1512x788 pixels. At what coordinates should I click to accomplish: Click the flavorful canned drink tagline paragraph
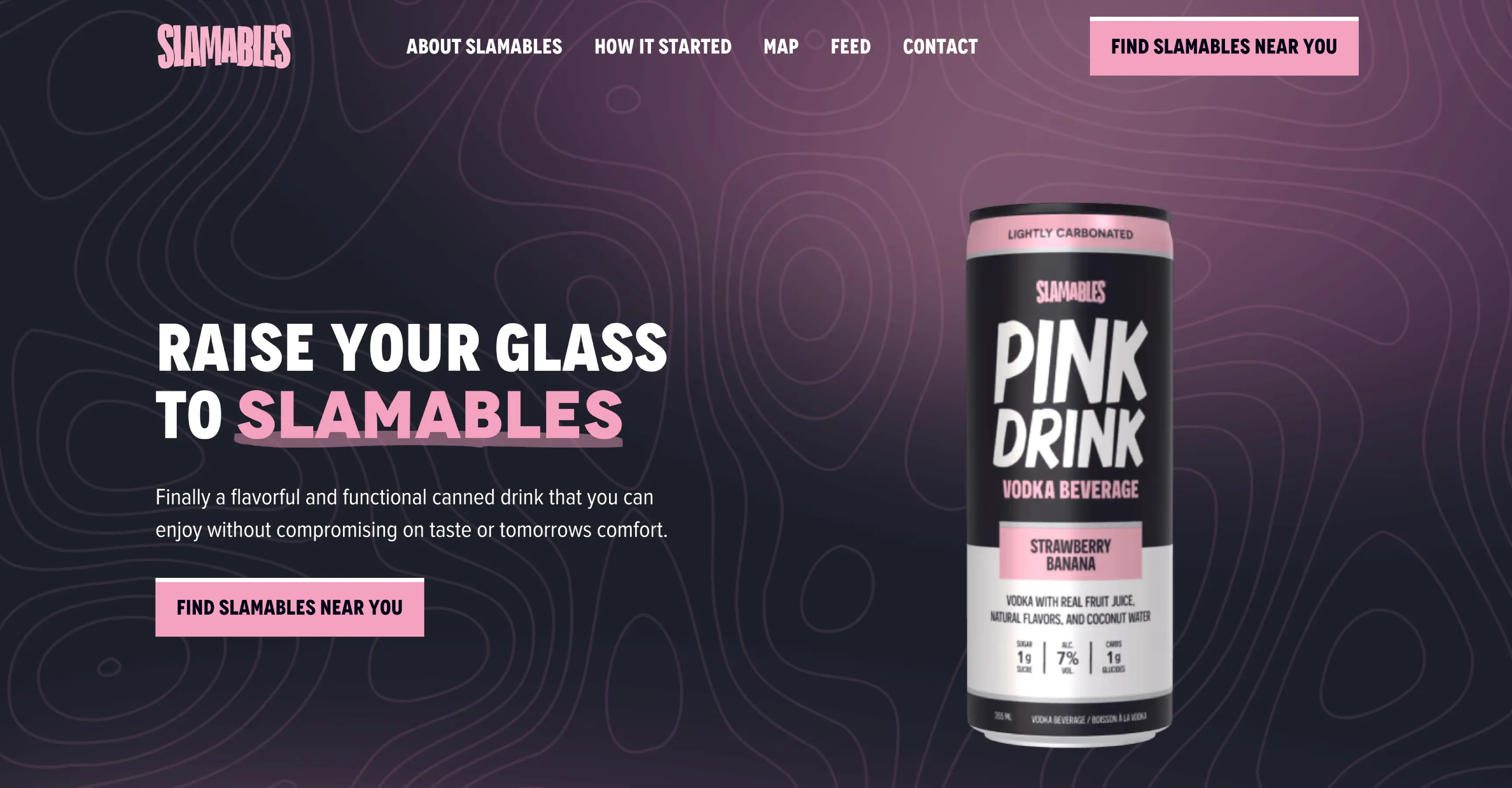tap(411, 513)
